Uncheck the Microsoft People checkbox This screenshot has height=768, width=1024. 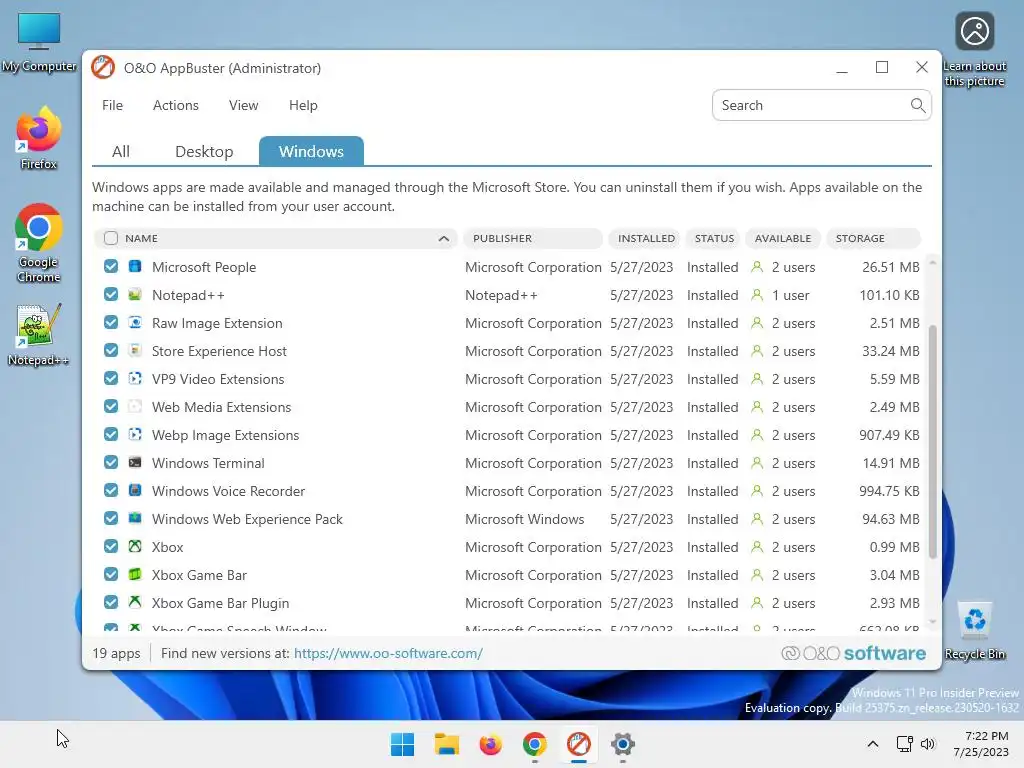(111, 266)
